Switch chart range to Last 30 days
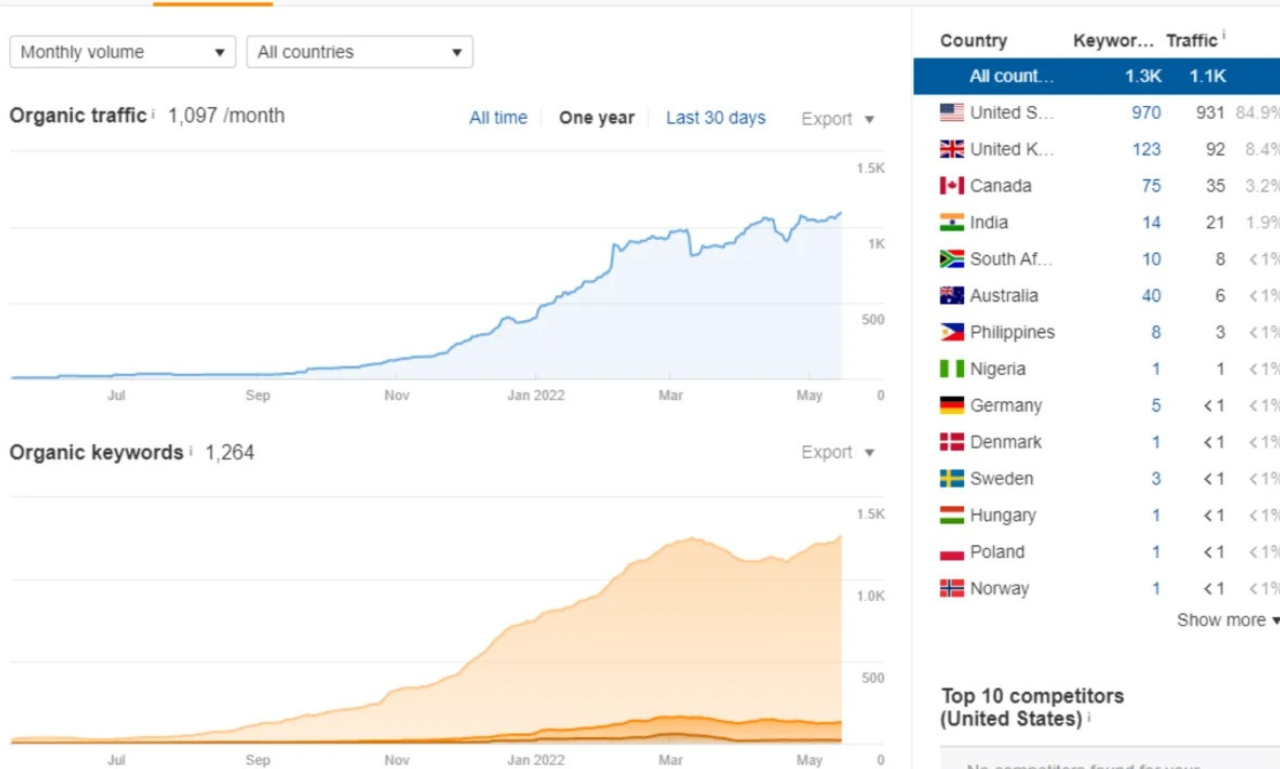The height and width of the screenshot is (769, 1280). tap(715, 118)
